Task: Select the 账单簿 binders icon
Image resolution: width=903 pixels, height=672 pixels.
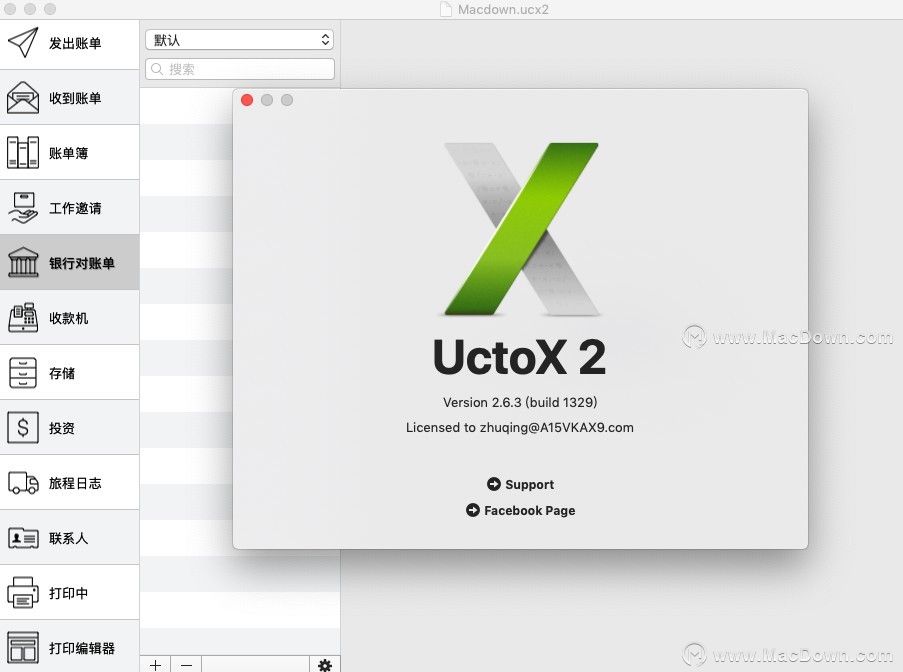Action: click(23, 153)
